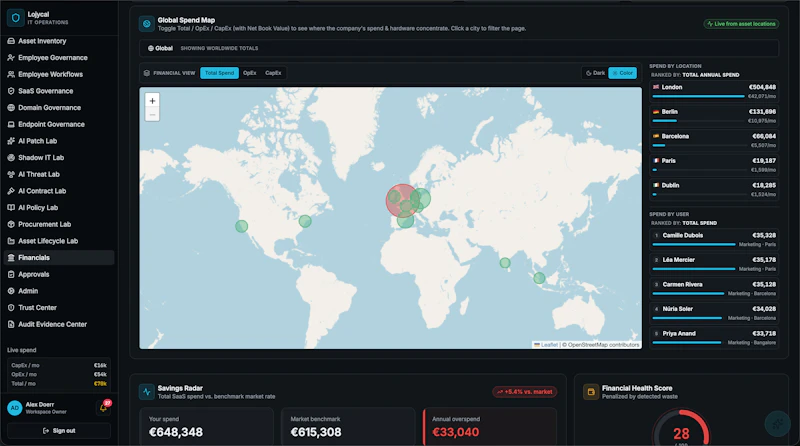Zoom out on the map
This screenshot has width=800, height=446.
point(152,114)
